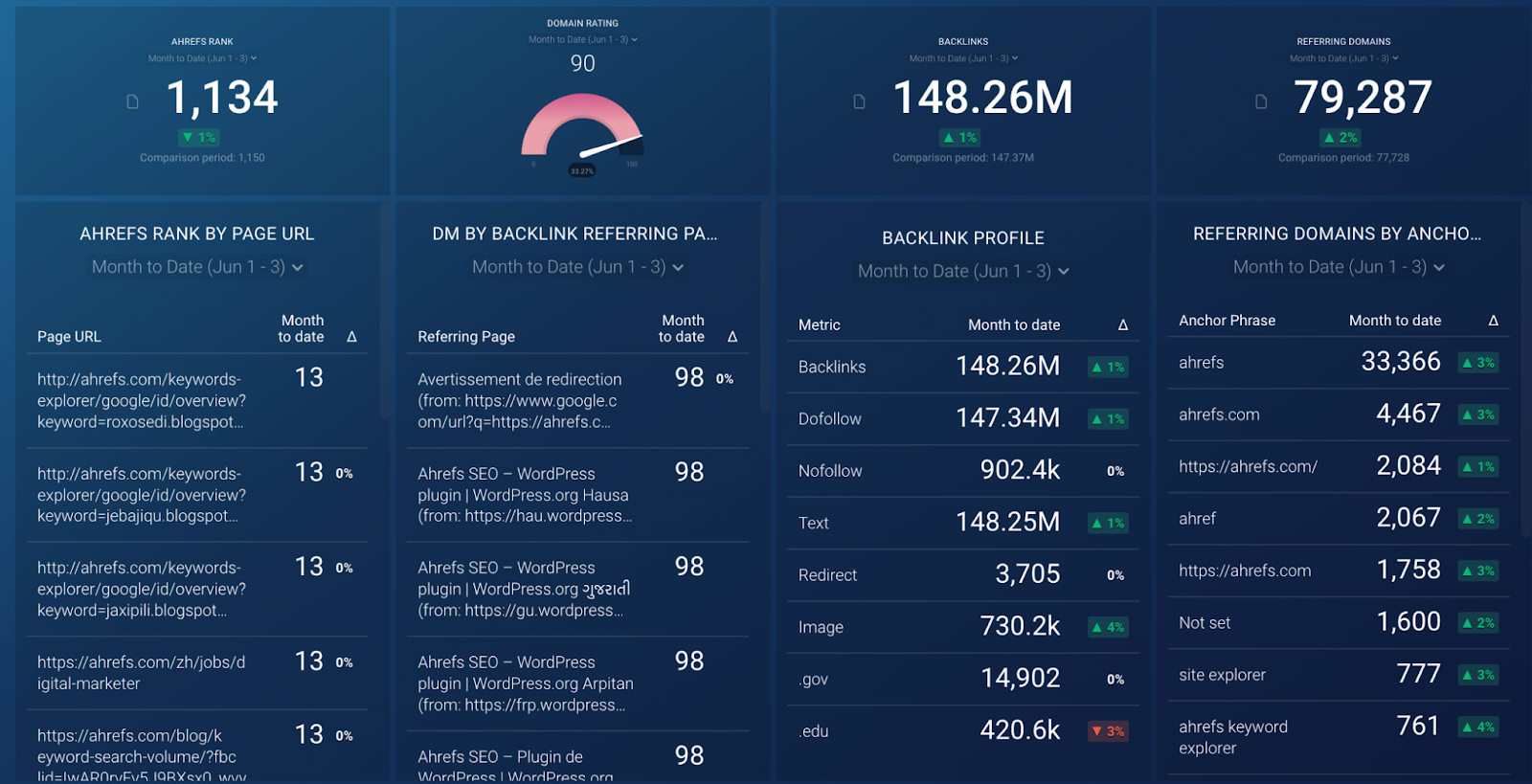This screenshot has height=784, width=1532.
Task: Click the 4% badge for ahrefs keyword explorer
Action: 1478,728
